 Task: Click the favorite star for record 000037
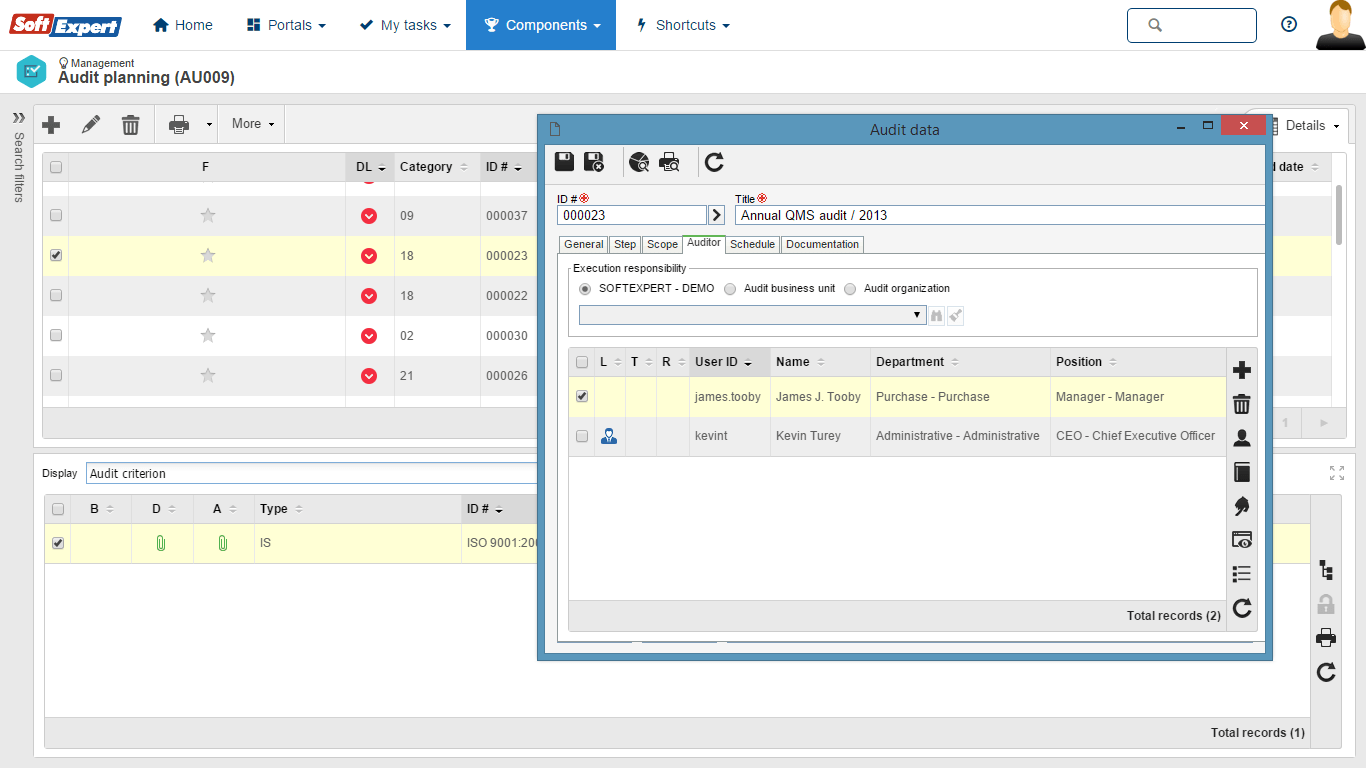click(x=208, y=215)
